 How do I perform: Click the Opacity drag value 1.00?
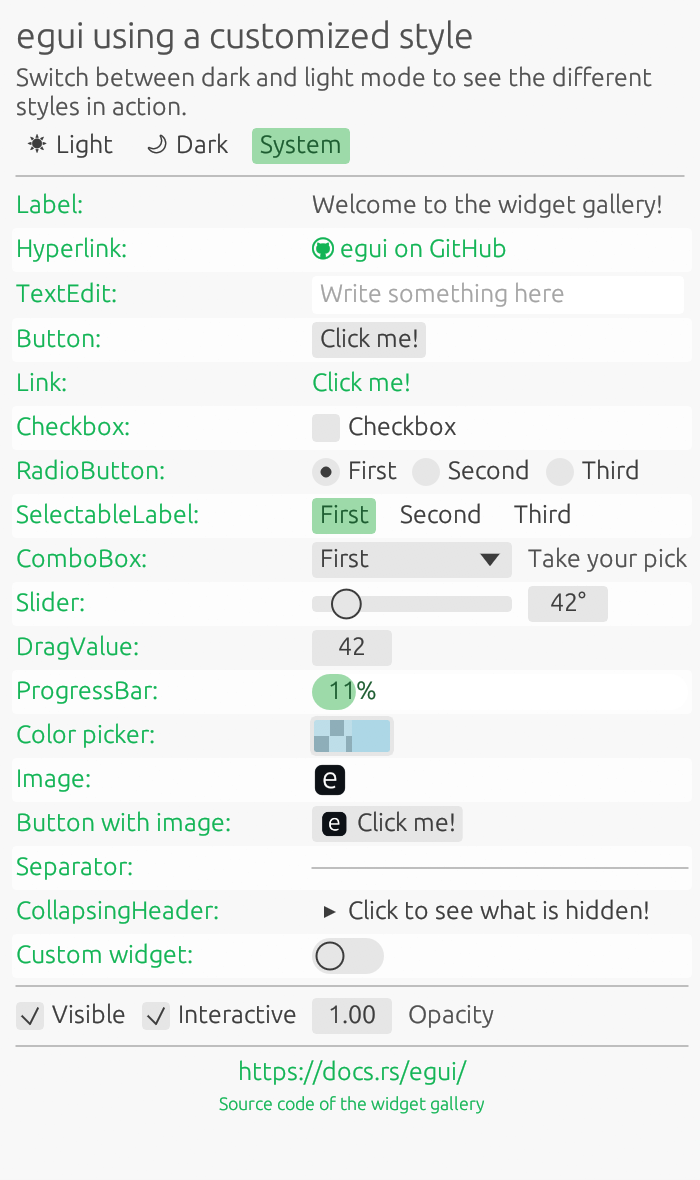(x=352, y=1015)
